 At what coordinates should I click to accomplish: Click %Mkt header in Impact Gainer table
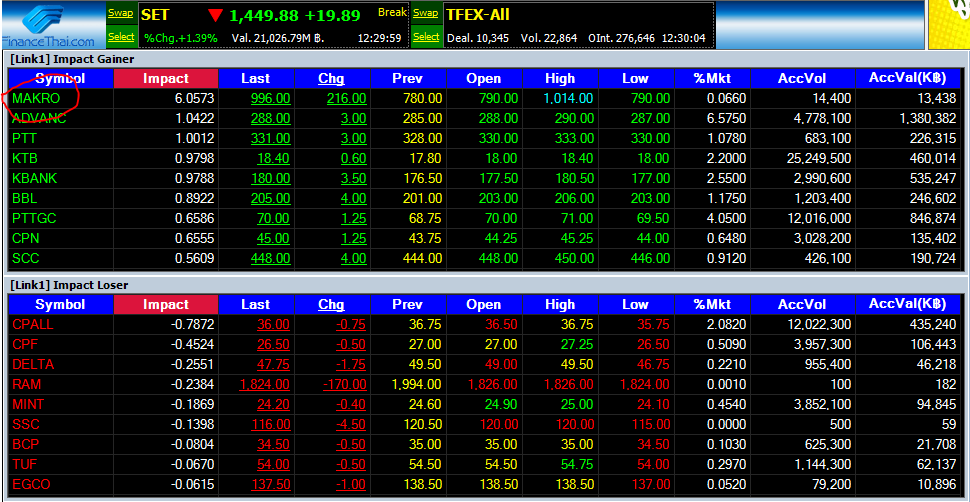point(711,79)
